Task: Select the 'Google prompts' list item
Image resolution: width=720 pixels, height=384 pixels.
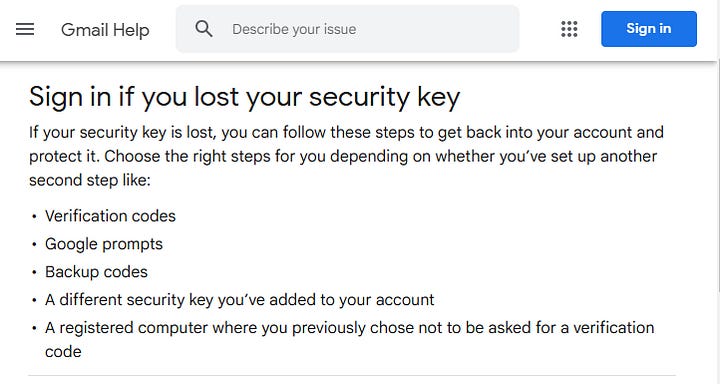Action: pyautogui.click(x=104, y=244)
